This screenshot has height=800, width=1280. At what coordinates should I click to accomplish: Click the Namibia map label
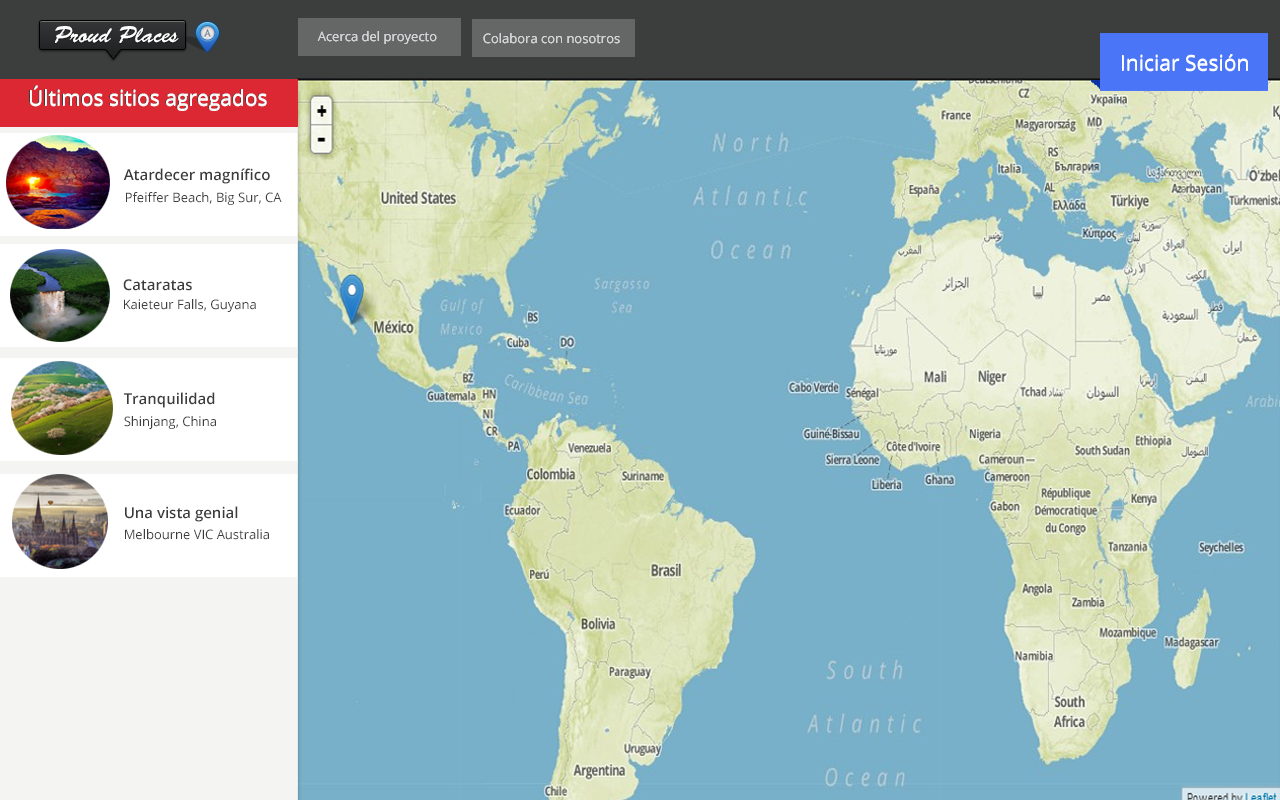tap(1034, 657)
